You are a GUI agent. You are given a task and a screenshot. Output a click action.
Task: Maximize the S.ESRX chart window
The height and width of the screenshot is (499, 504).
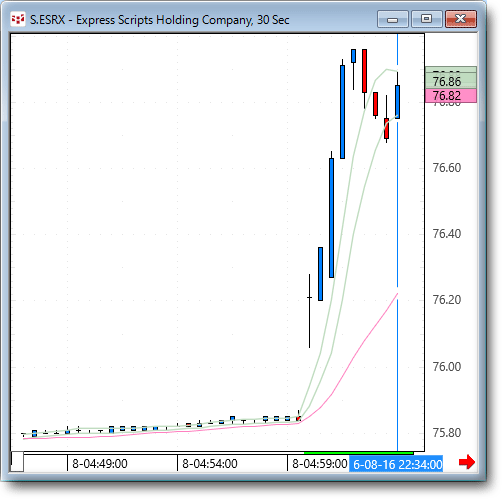click(x=426, y=19)
